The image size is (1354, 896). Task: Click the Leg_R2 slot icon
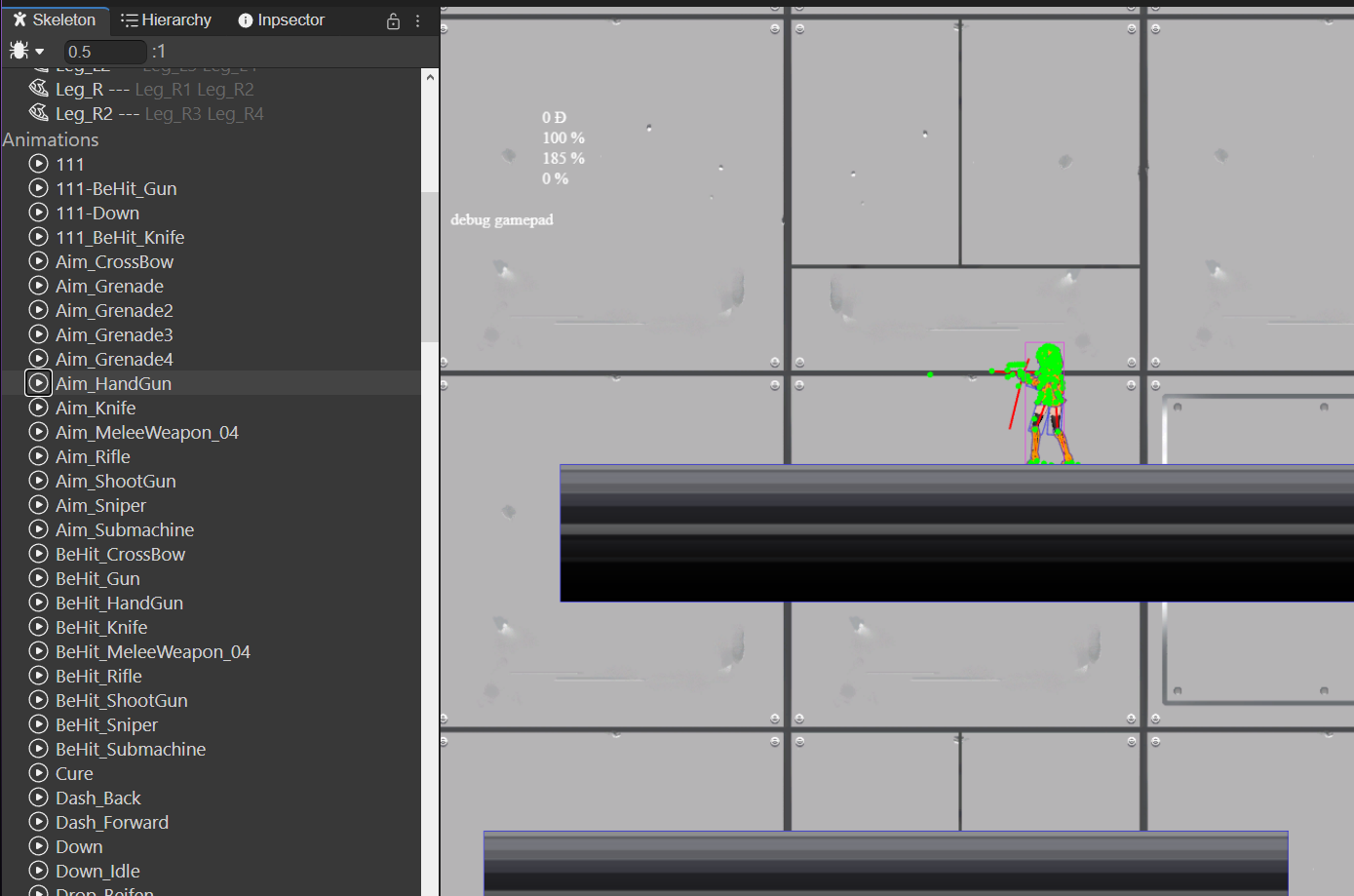point(39,113)
